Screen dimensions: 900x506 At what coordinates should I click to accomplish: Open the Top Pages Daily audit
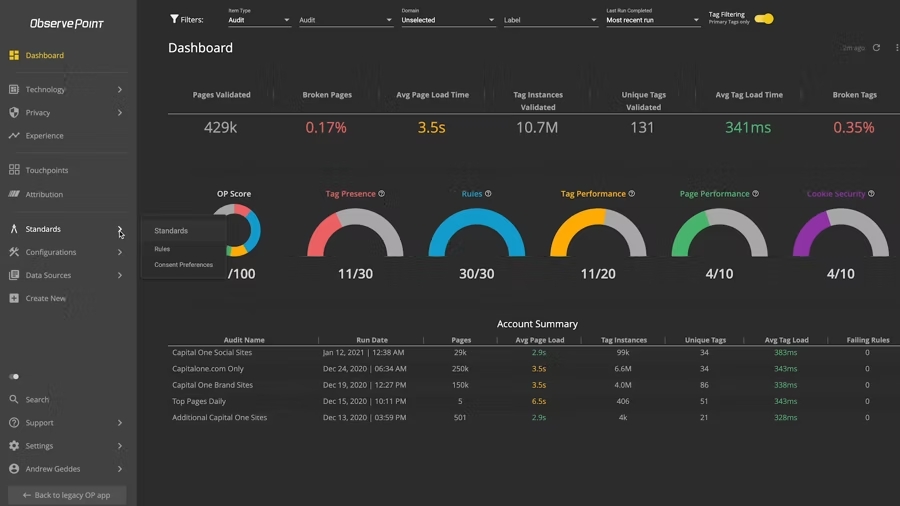[199, 401]
